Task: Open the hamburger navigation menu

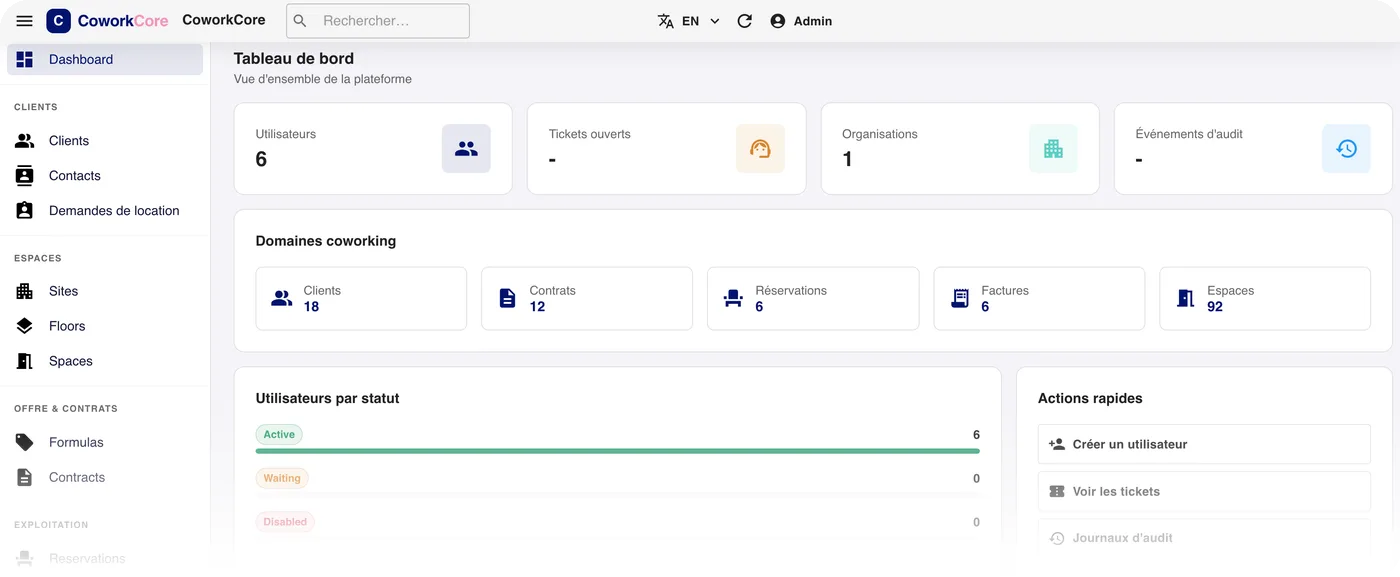Action: (25, 21)
